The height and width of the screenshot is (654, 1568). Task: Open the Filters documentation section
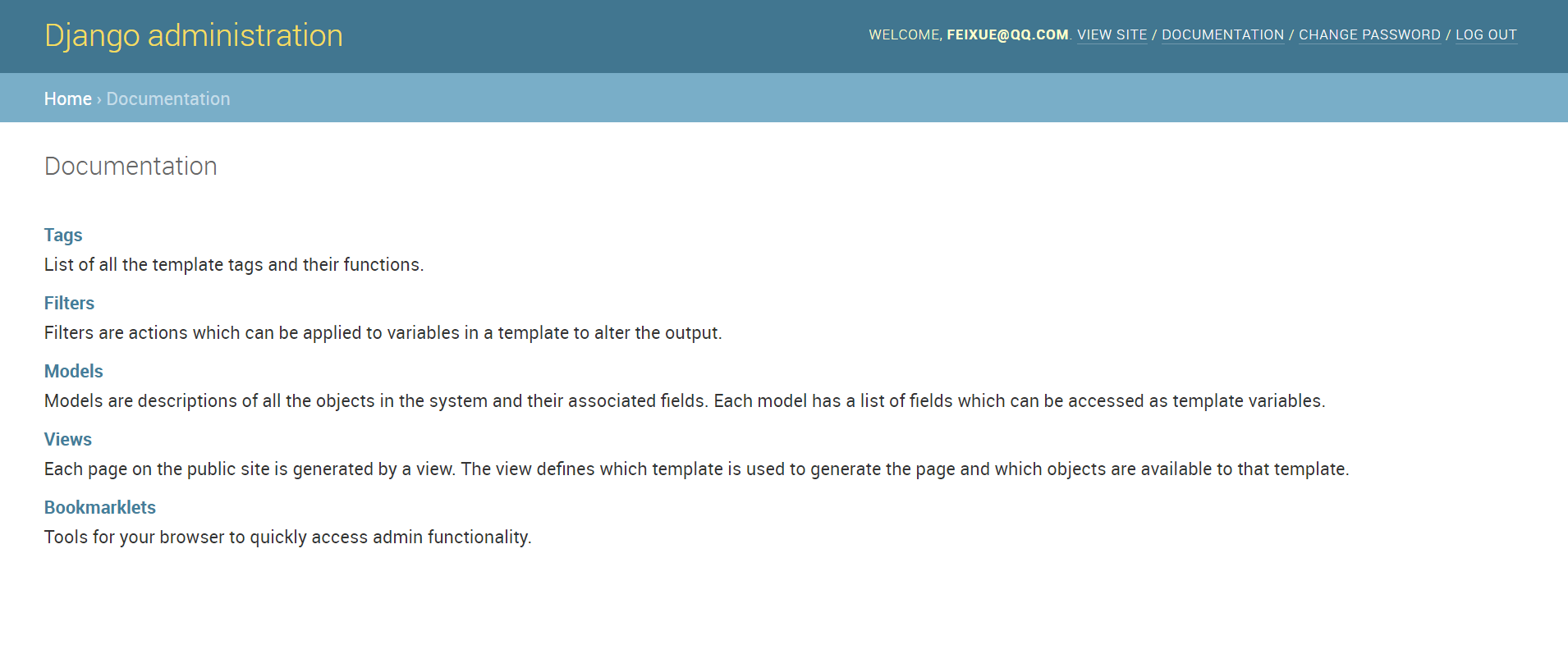coord(69,303)
